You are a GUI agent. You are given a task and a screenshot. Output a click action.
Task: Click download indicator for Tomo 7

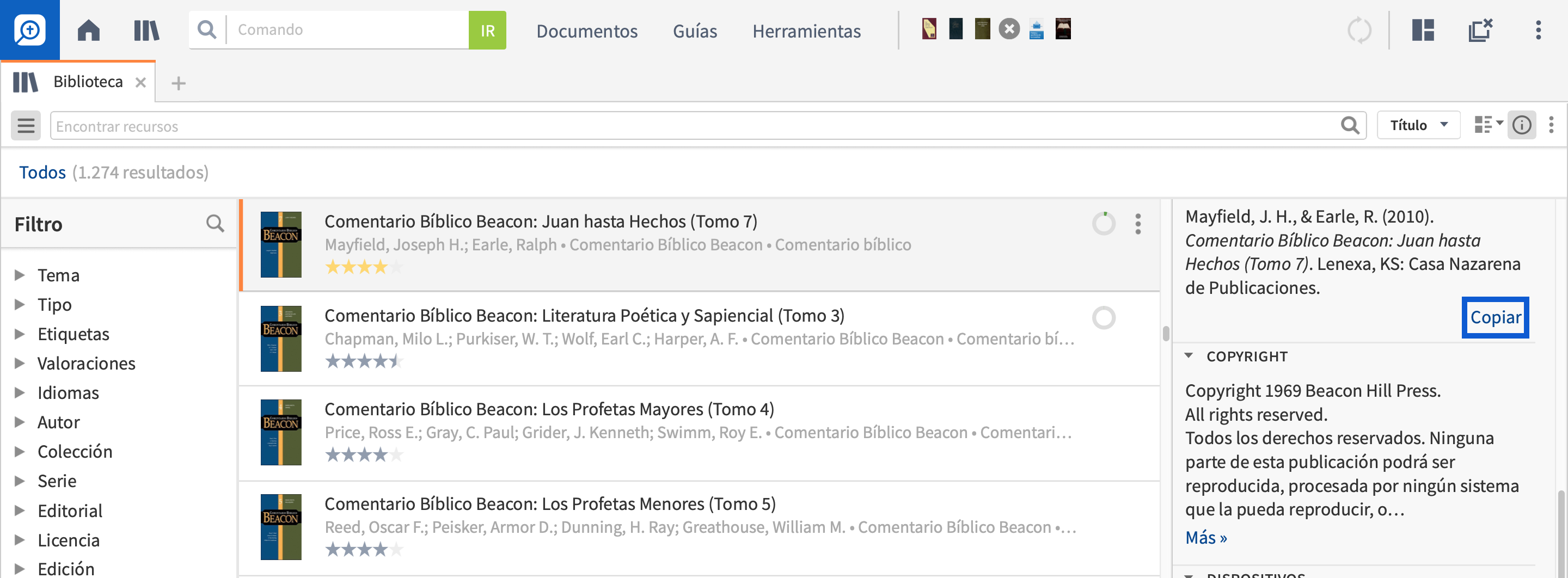point(1104,223)
